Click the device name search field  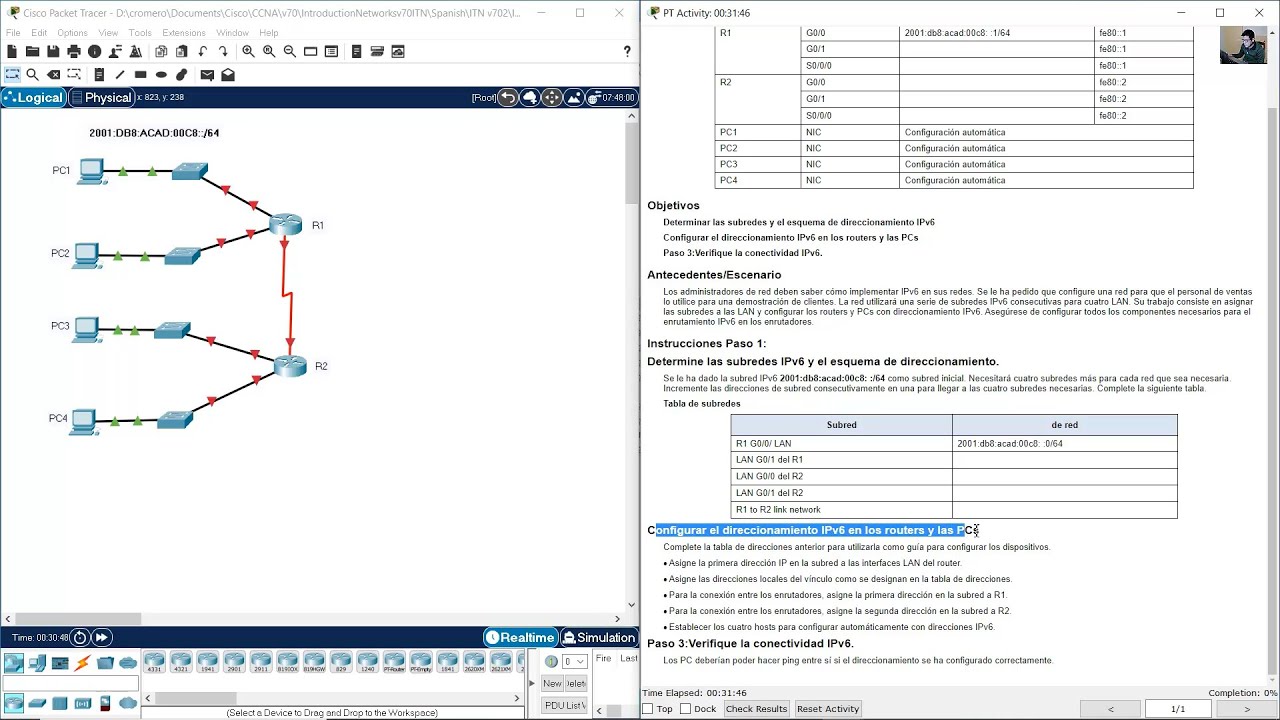tap(70, 684)
